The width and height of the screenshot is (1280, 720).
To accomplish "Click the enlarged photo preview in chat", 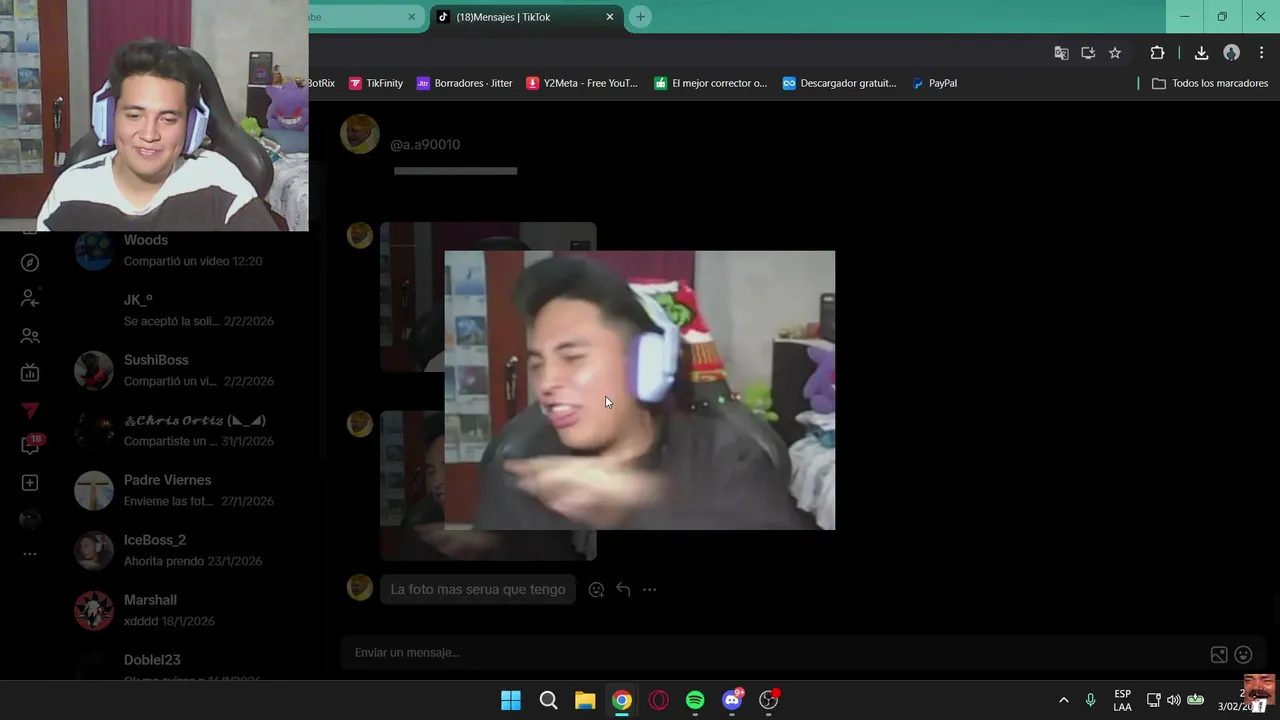I will [639, 390].
